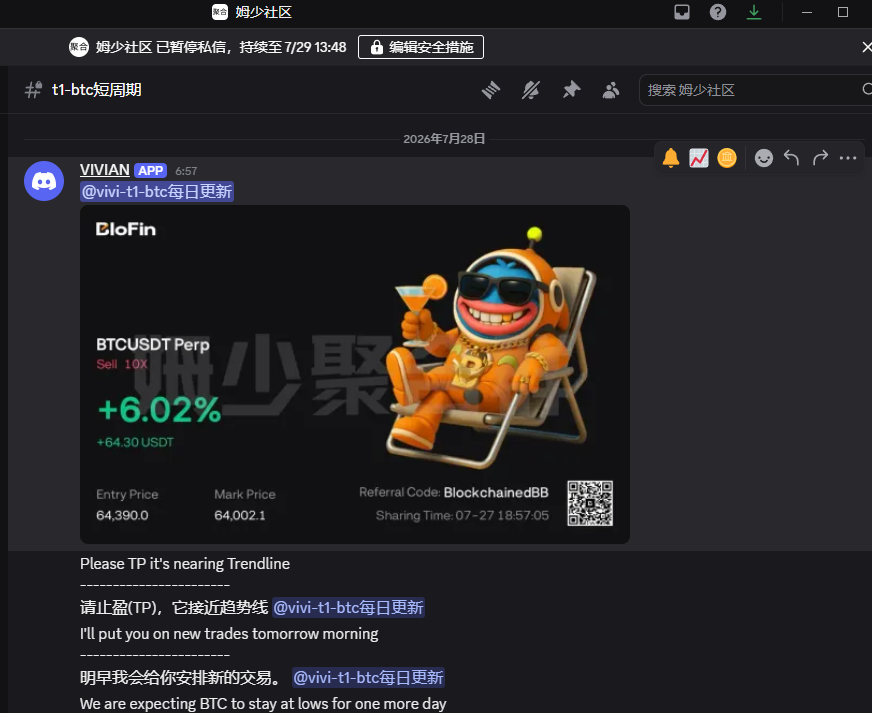Click 编辑安全措施 button
Image resolution: width=872 pixels, height=713 pixels.
point(421,47)
